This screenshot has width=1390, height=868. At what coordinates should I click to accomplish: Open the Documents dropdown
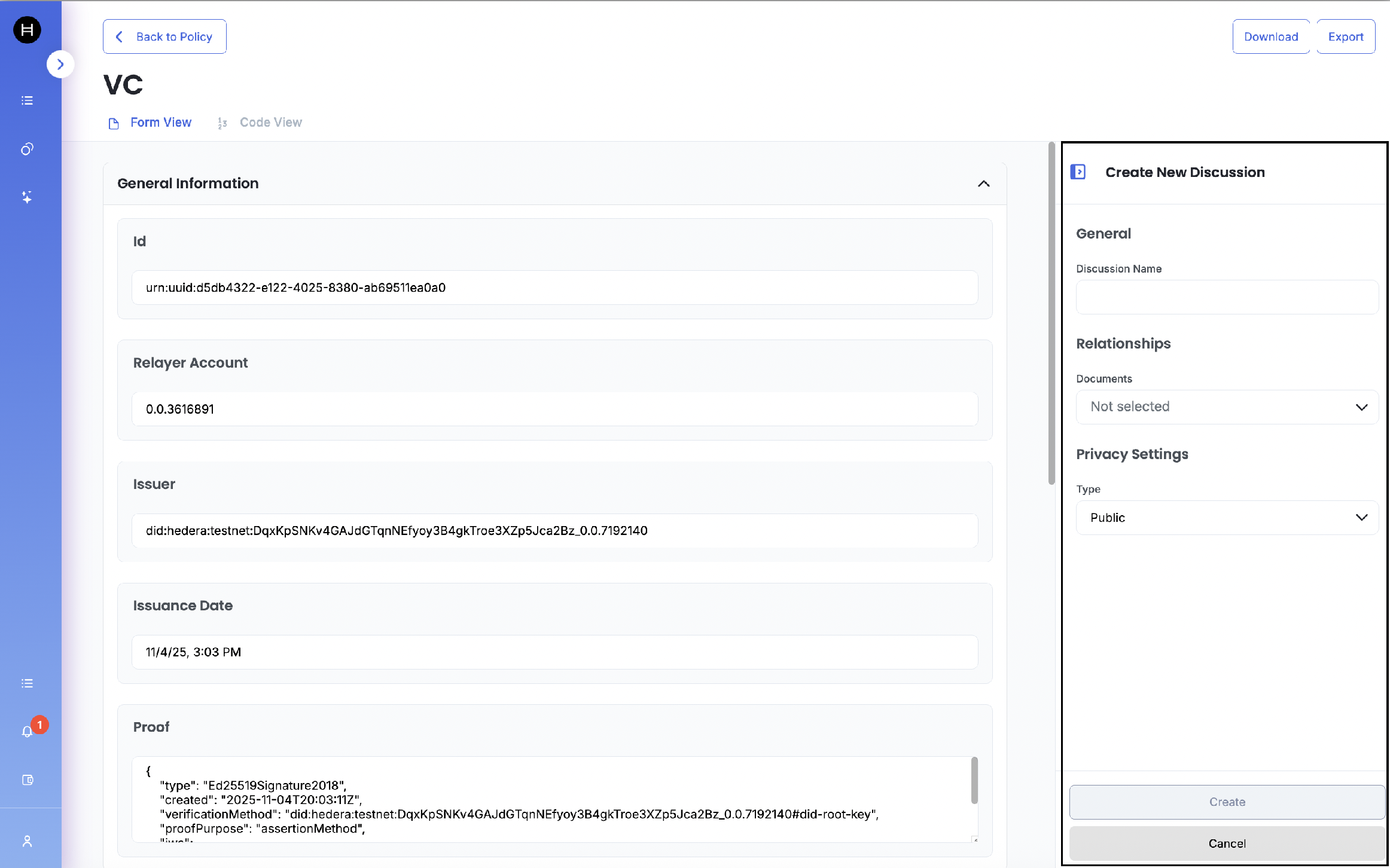click(x=1227, y=407)
